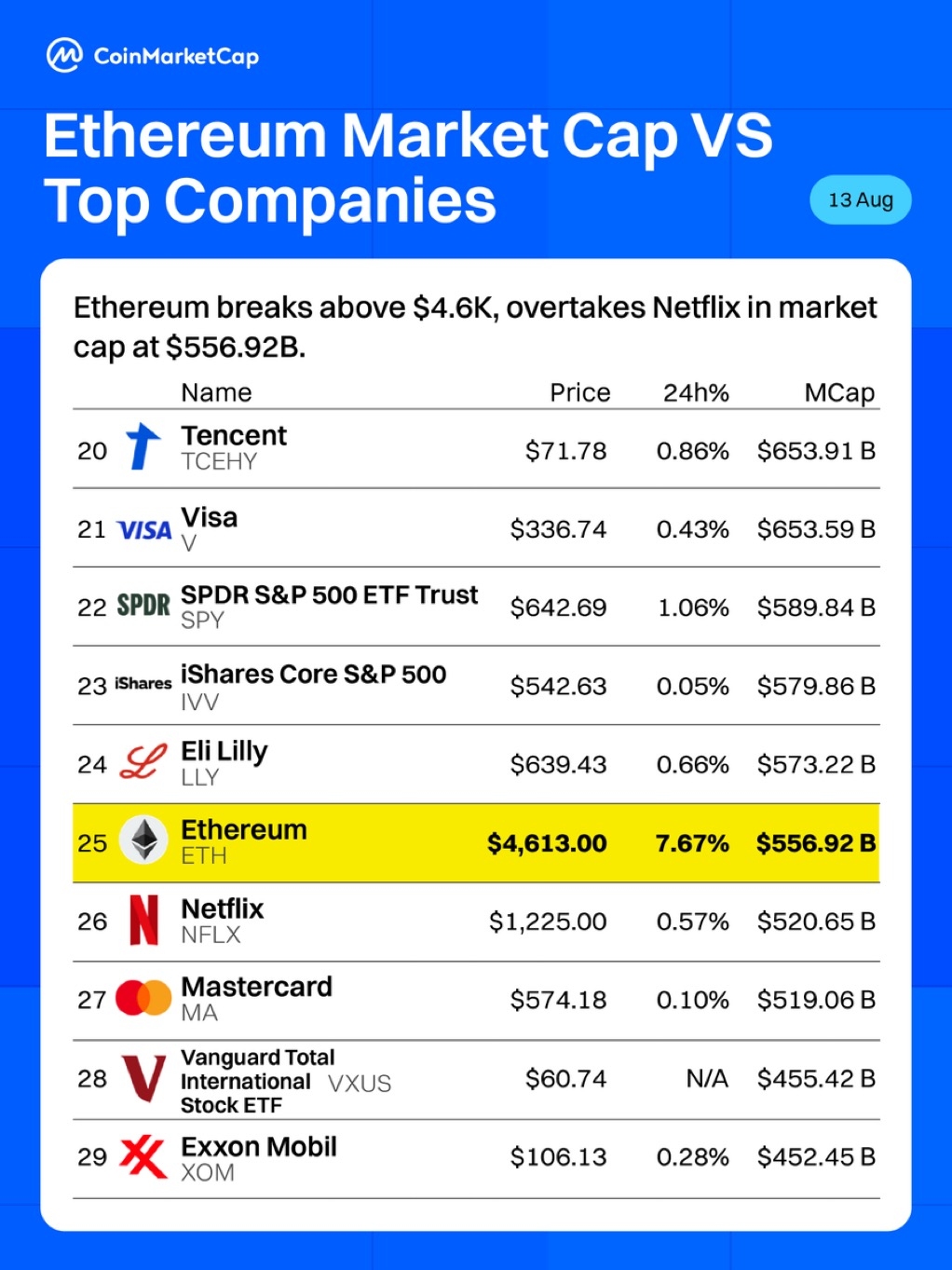Screen dimensions: 952x1270
Task: Select the Tencent company logo
Action: pos(143,445)
